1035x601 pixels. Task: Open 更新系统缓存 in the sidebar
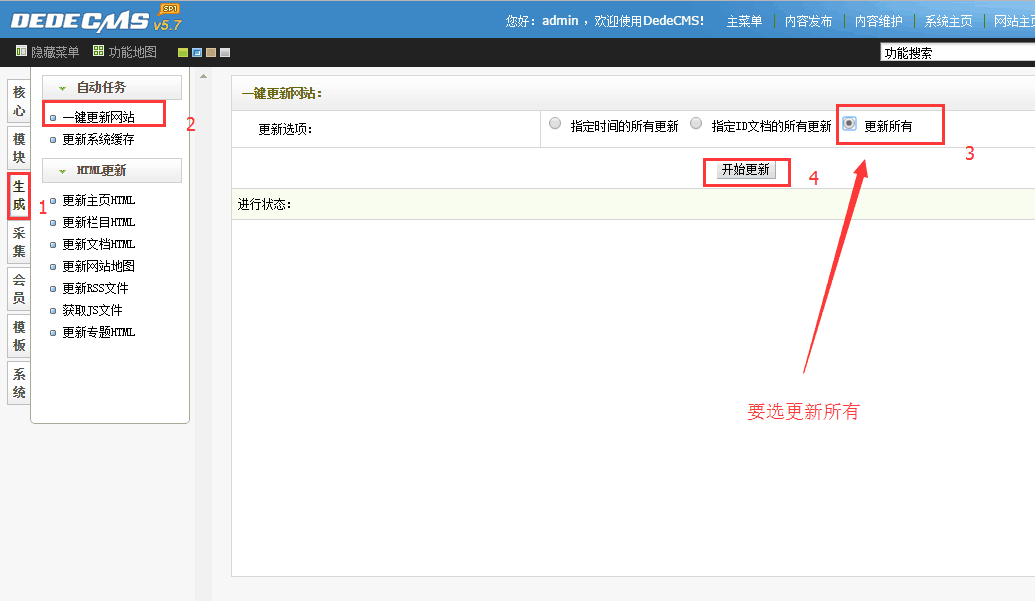click(x=98, y=139)
